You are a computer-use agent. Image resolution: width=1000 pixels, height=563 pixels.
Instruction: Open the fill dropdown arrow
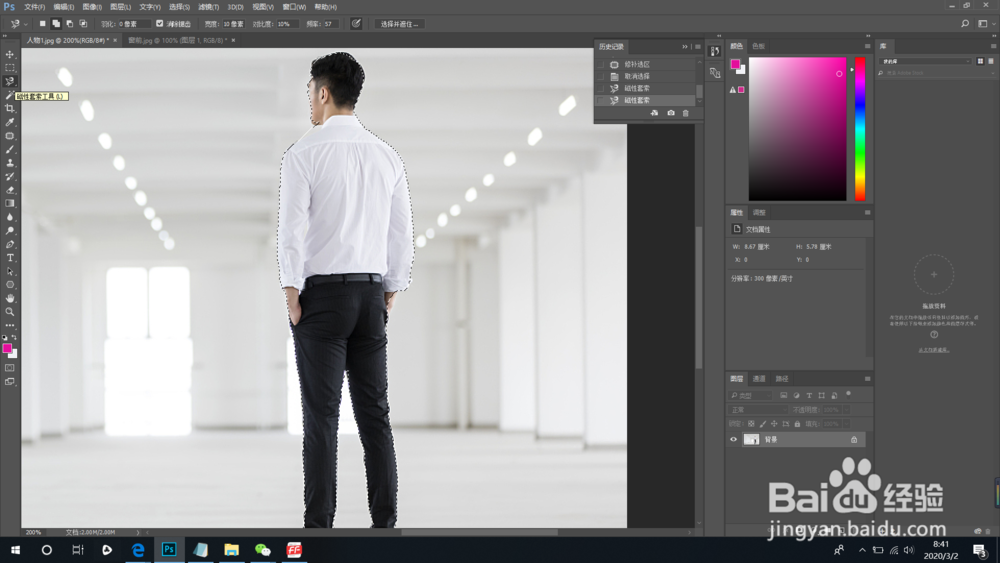coord(846,423)
